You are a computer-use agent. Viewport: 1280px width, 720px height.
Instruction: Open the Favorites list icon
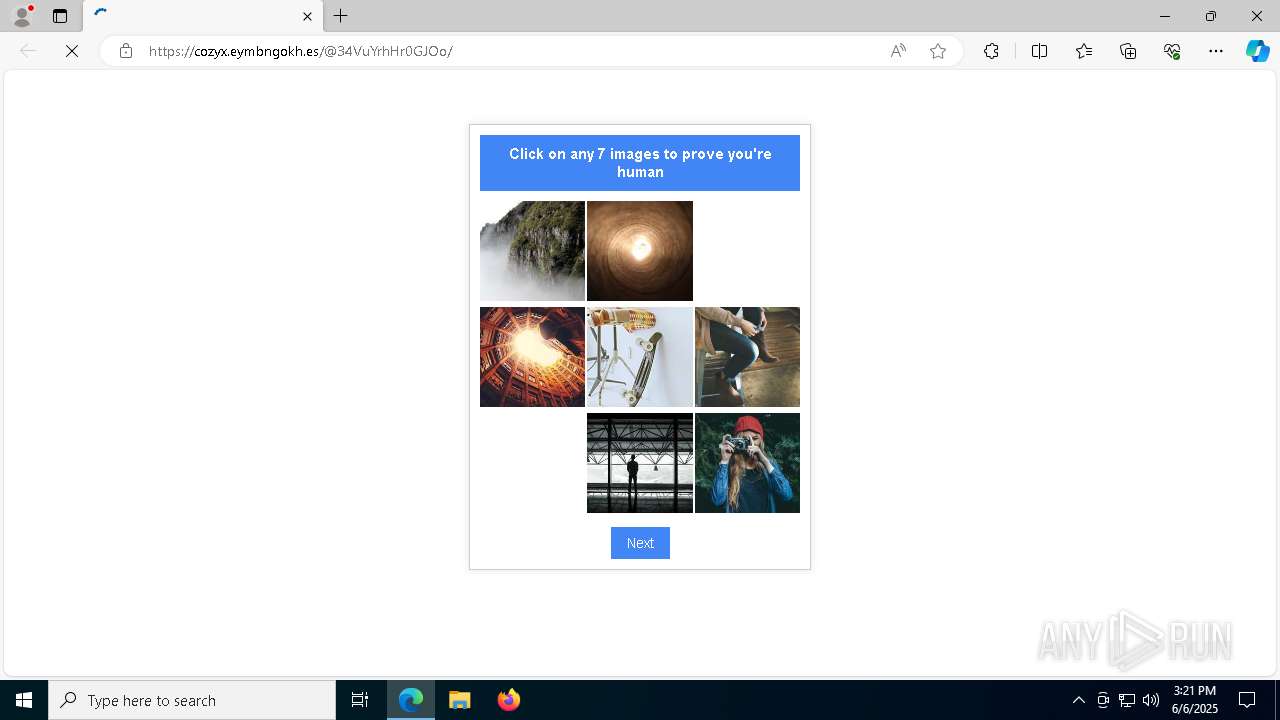(x=1084, y=51)
